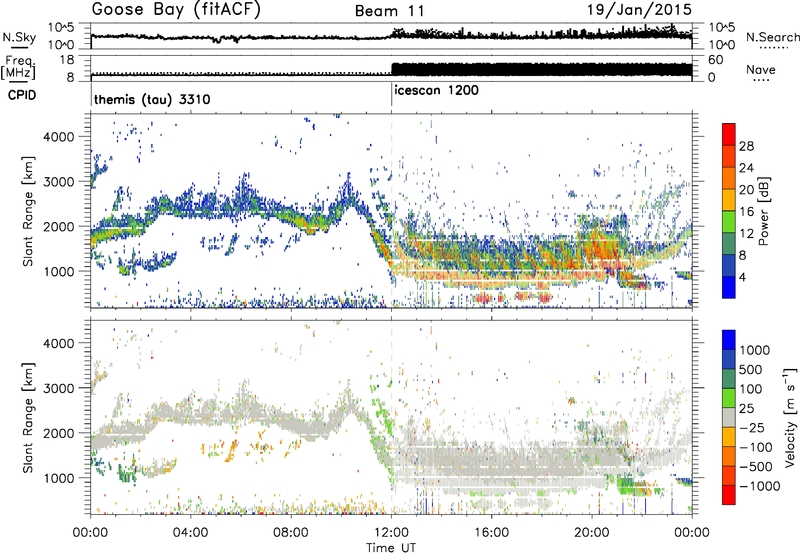This screenshot has height=554, width=800.
Task: Click the 'CPID' row label
Action: pyautogui.click(x=22, y=95)
